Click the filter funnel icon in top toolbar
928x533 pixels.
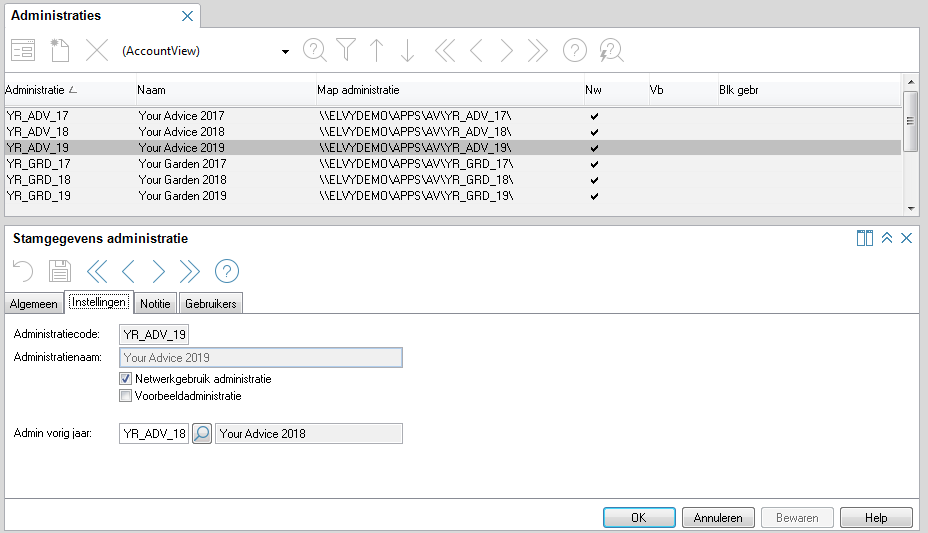point(346,50)
